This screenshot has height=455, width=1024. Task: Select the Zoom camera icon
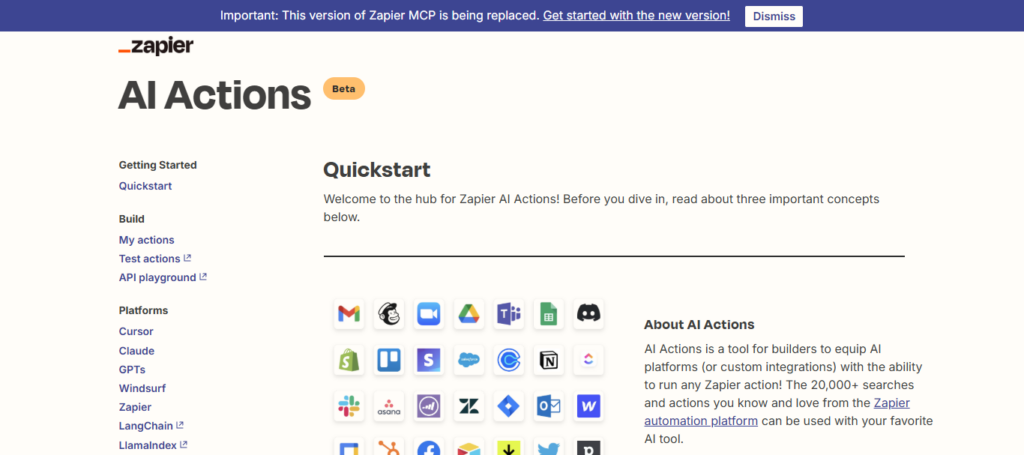click(x=429, y=314)
